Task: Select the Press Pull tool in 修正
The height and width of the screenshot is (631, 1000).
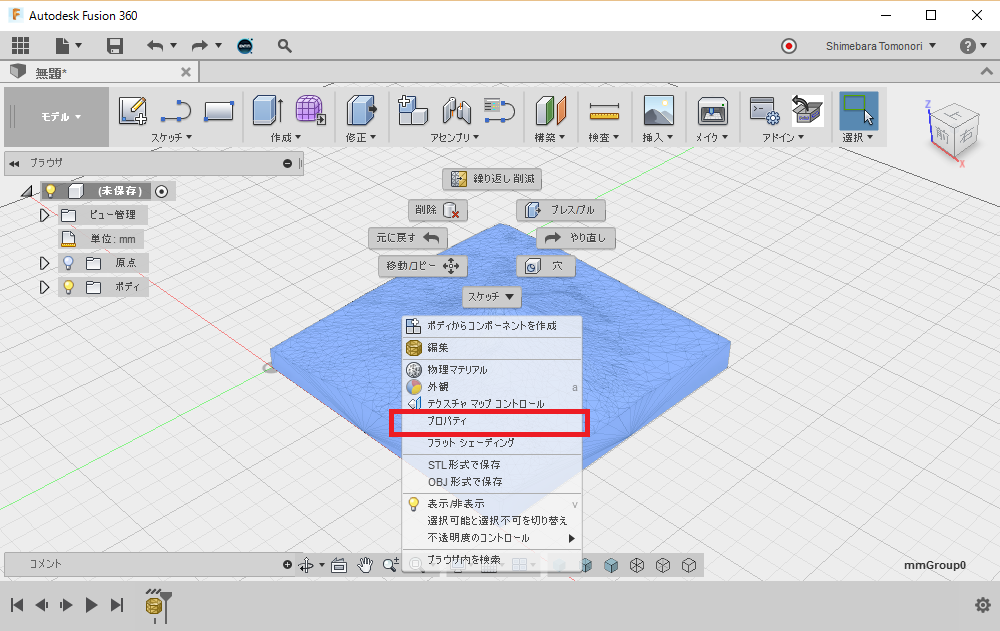Action: pos(361,110)
